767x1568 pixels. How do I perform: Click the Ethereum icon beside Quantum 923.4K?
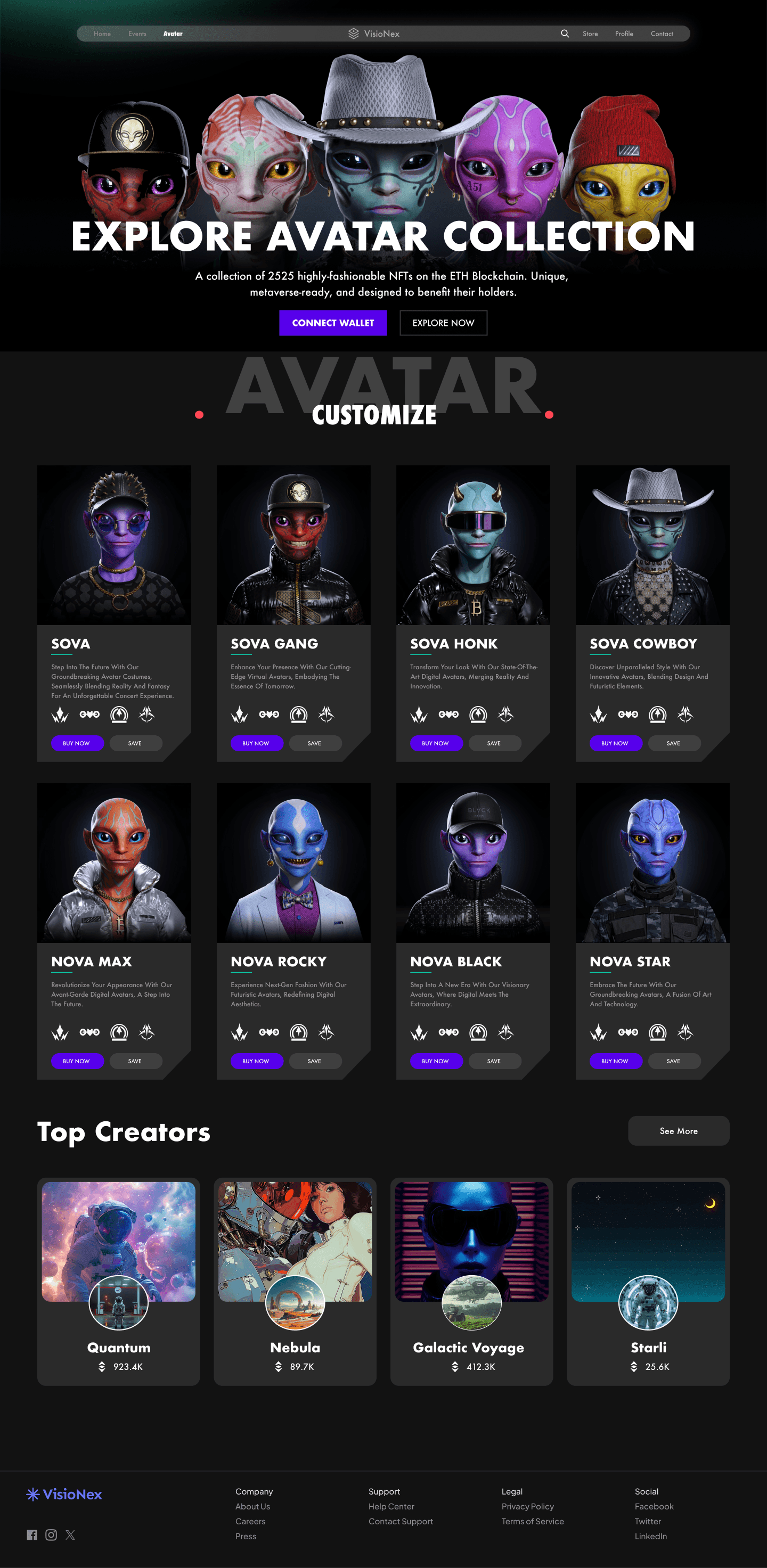(x=102, y=1367)
